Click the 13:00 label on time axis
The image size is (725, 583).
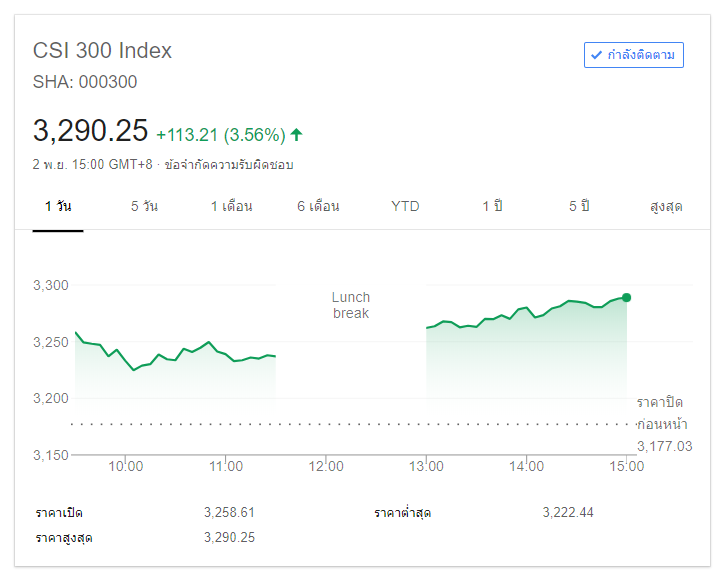pos(427,466)
